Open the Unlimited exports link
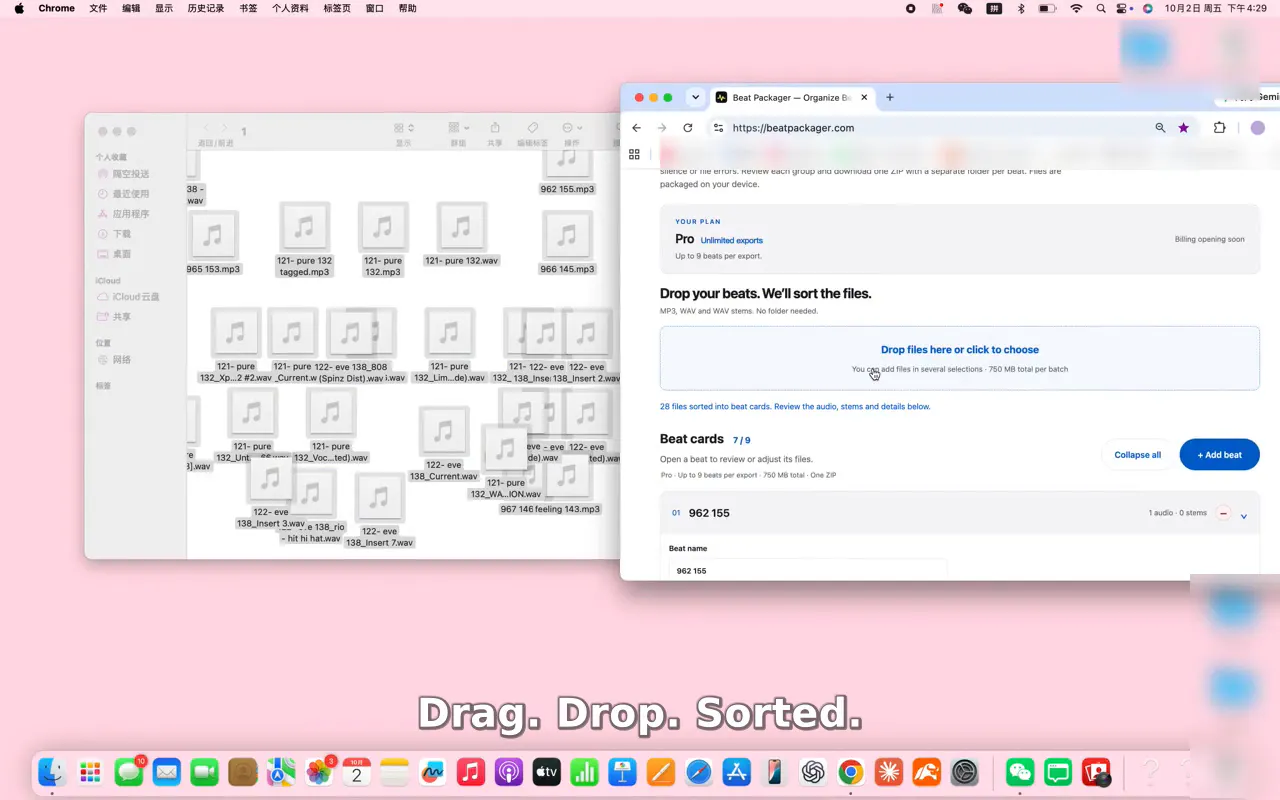 coord(731,240)
